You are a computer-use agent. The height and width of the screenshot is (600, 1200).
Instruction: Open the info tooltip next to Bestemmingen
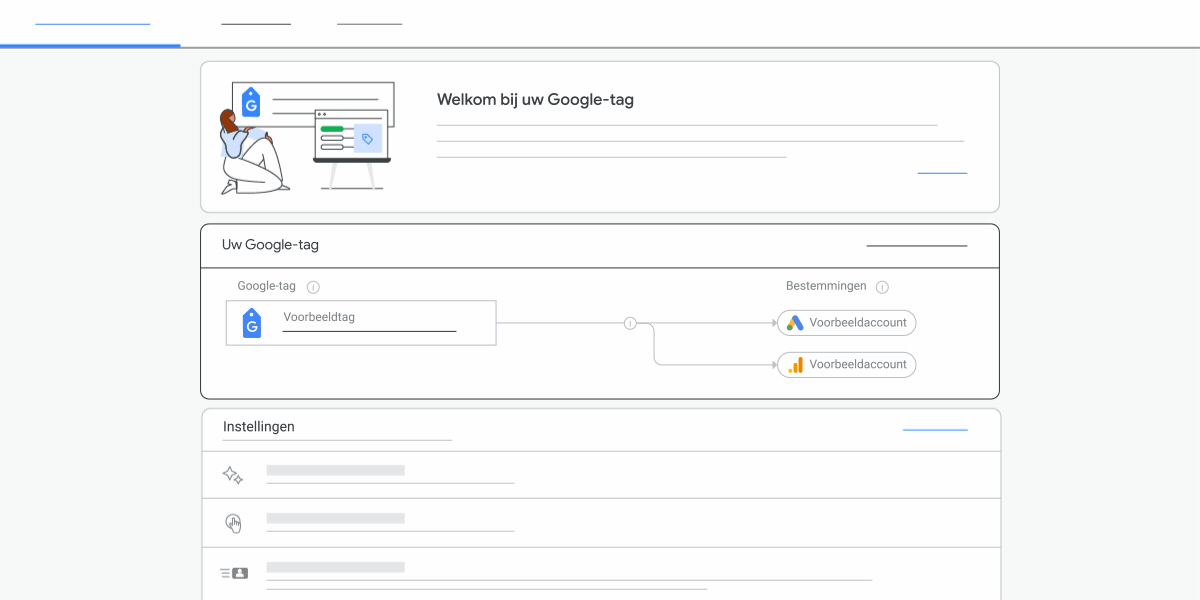click(882, 287)
